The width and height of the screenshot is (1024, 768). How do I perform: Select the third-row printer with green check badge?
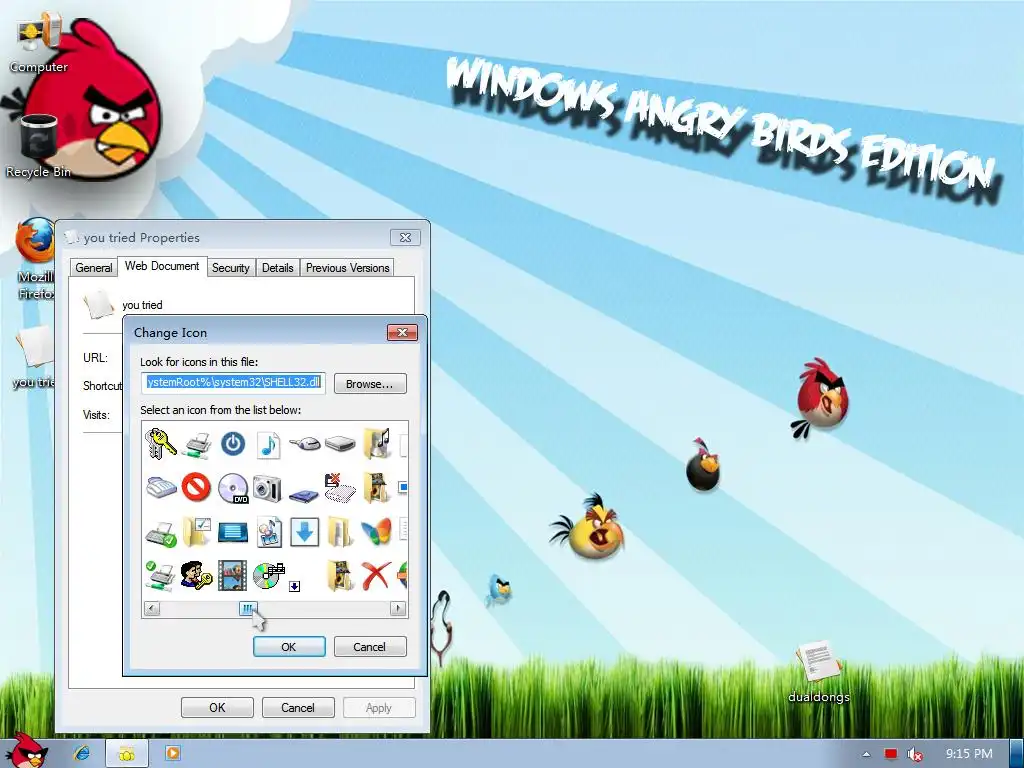[161, 534]
